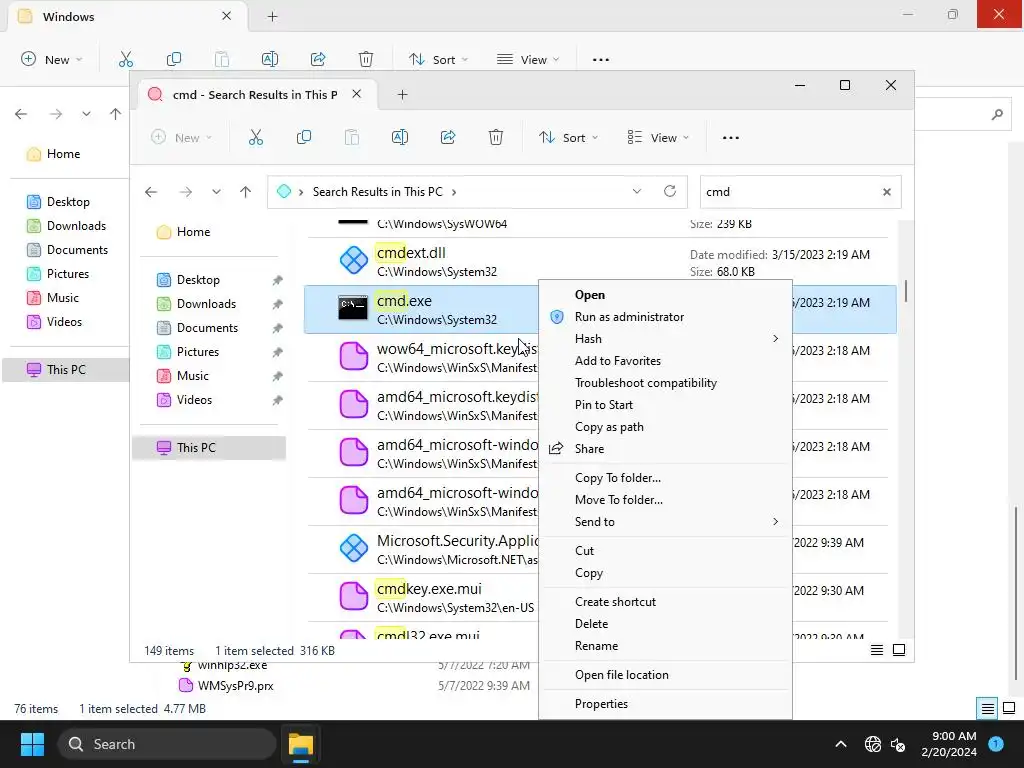Open the New dropdown in the back Windows window

pyautogui.click(x=52, y=59)
